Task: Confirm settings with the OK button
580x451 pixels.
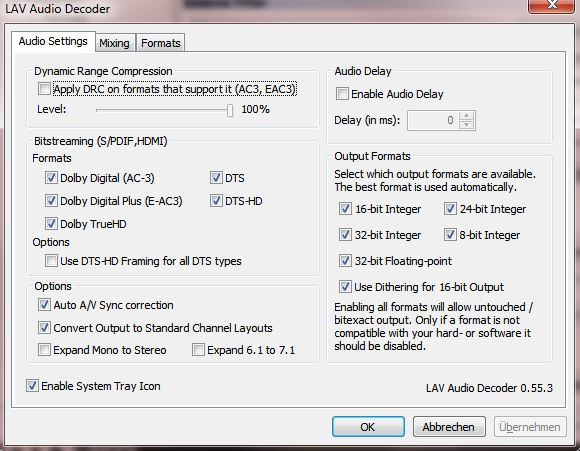Action: coord(368,427)
